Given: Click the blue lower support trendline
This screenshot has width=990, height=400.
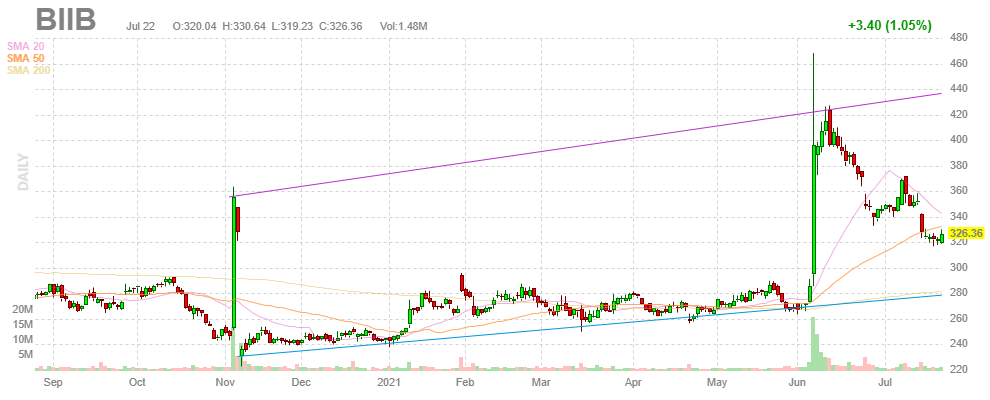Looking at the screenshot, I should click(x=590, y=326).
